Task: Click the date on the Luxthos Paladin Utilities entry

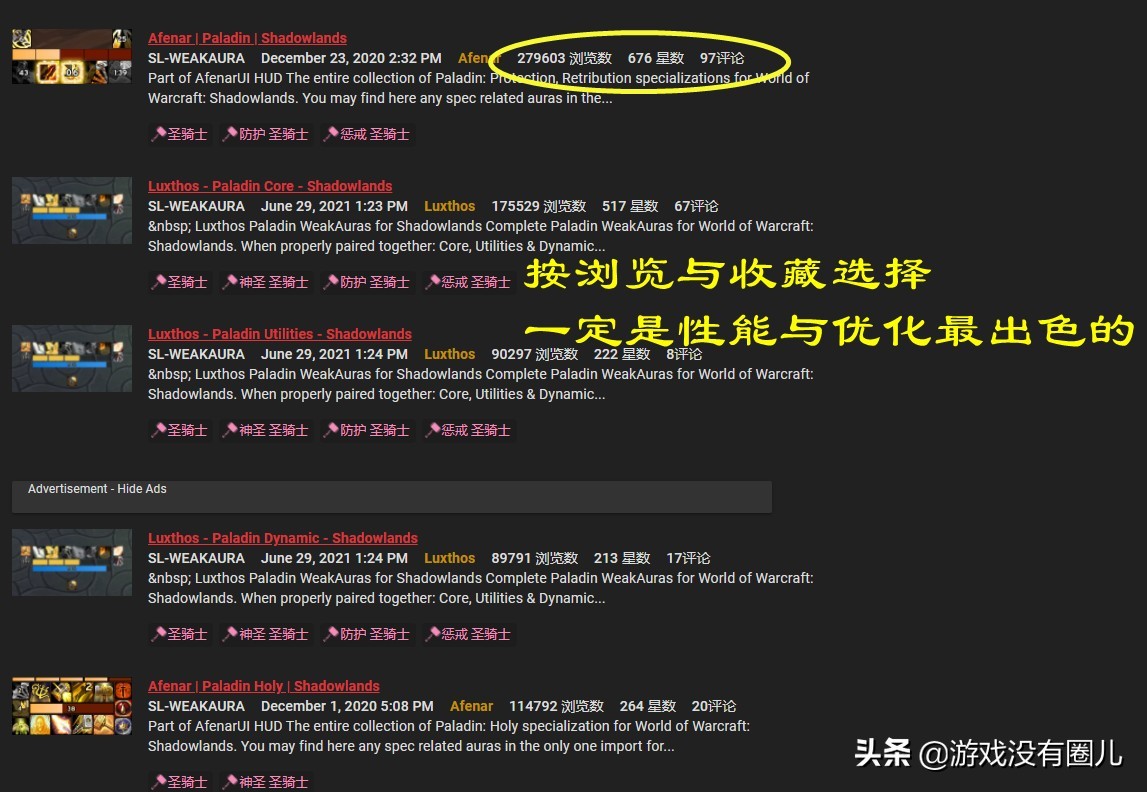Action: pos(334,354)
